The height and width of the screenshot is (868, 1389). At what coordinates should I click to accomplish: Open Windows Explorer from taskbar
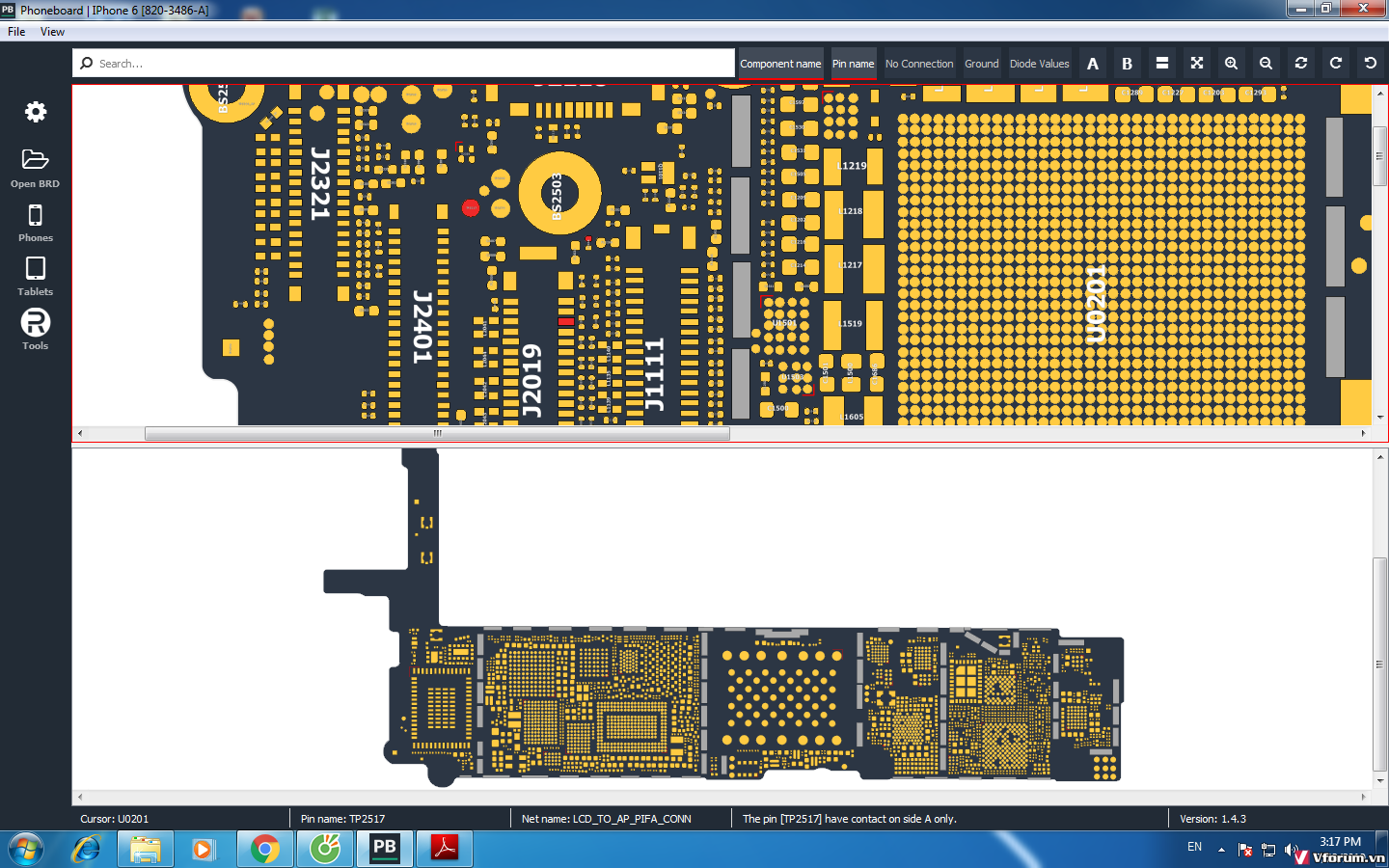point(146,850)
